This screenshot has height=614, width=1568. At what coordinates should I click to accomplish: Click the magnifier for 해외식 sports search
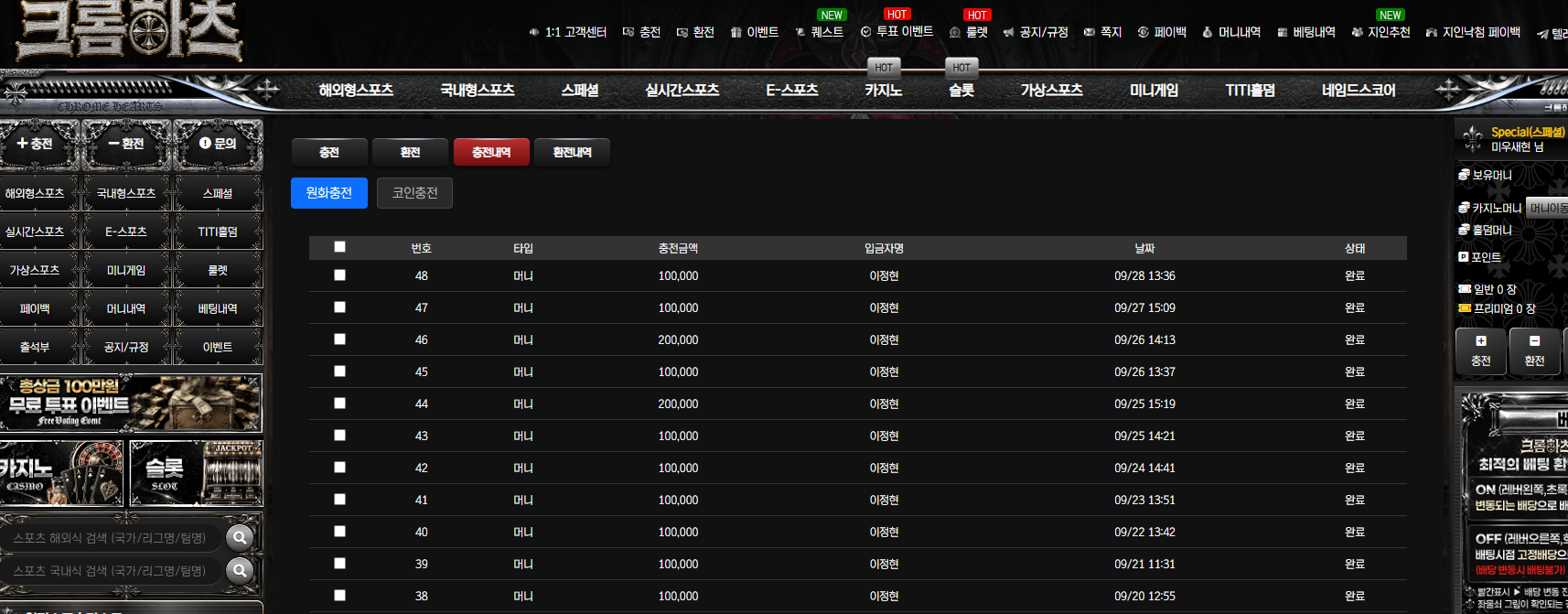point(240,538)
